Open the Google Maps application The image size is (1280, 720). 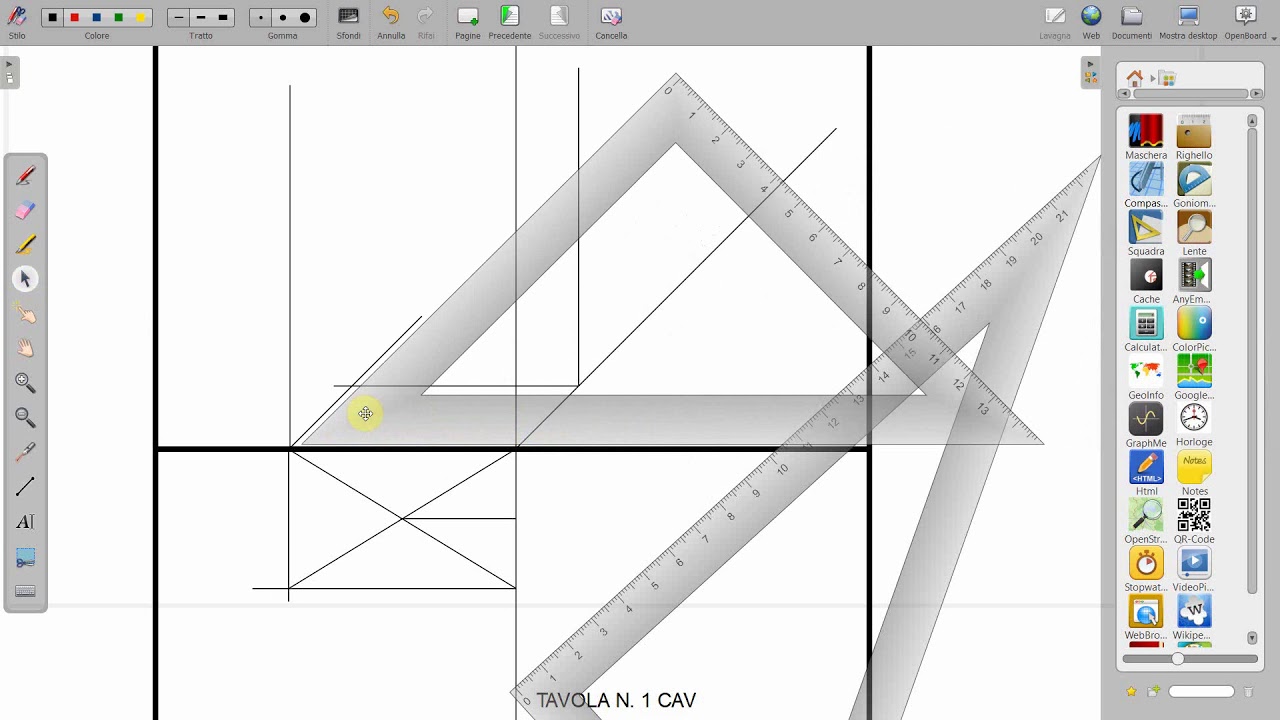click(x=1194, y=377)
